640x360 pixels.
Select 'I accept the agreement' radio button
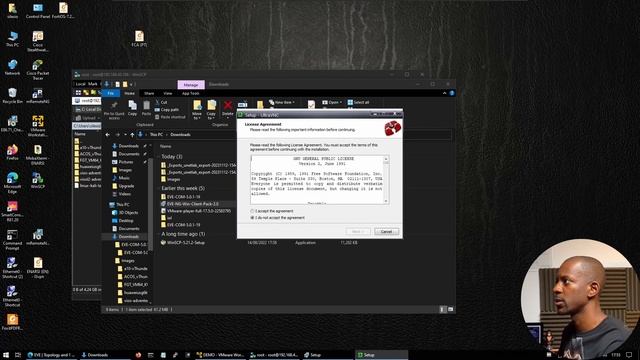click(x=252, y=211)
